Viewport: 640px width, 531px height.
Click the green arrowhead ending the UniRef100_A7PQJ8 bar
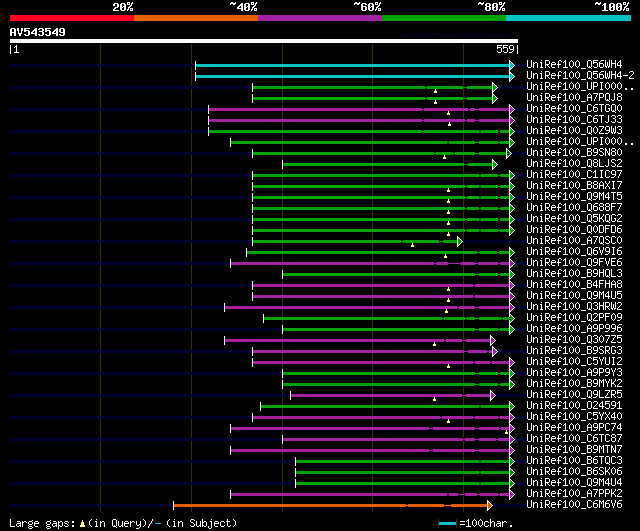point(495,98)
